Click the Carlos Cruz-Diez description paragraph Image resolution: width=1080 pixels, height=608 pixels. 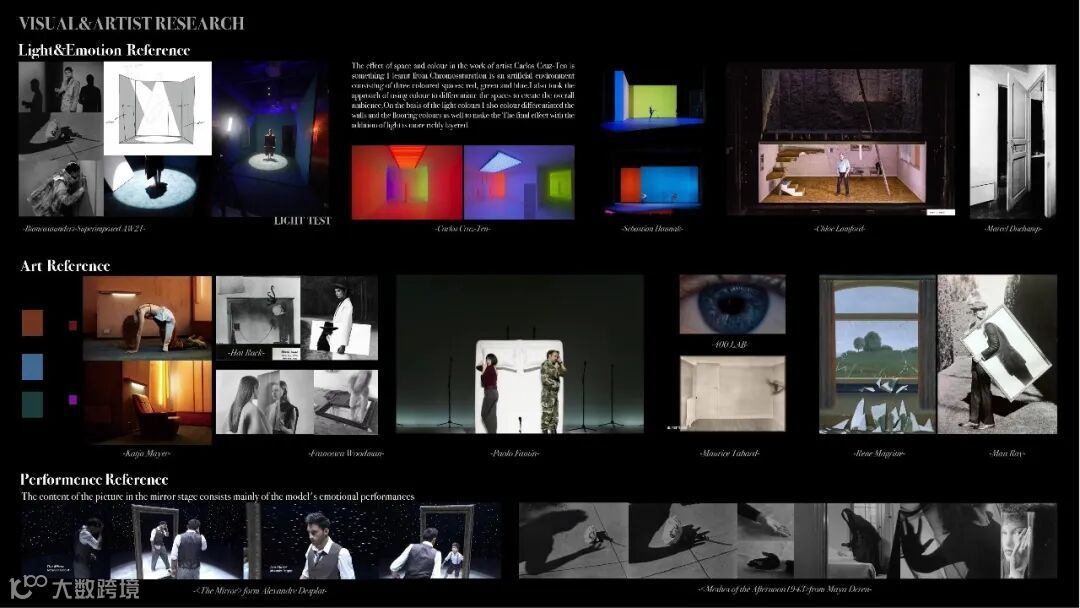(463, 95)
